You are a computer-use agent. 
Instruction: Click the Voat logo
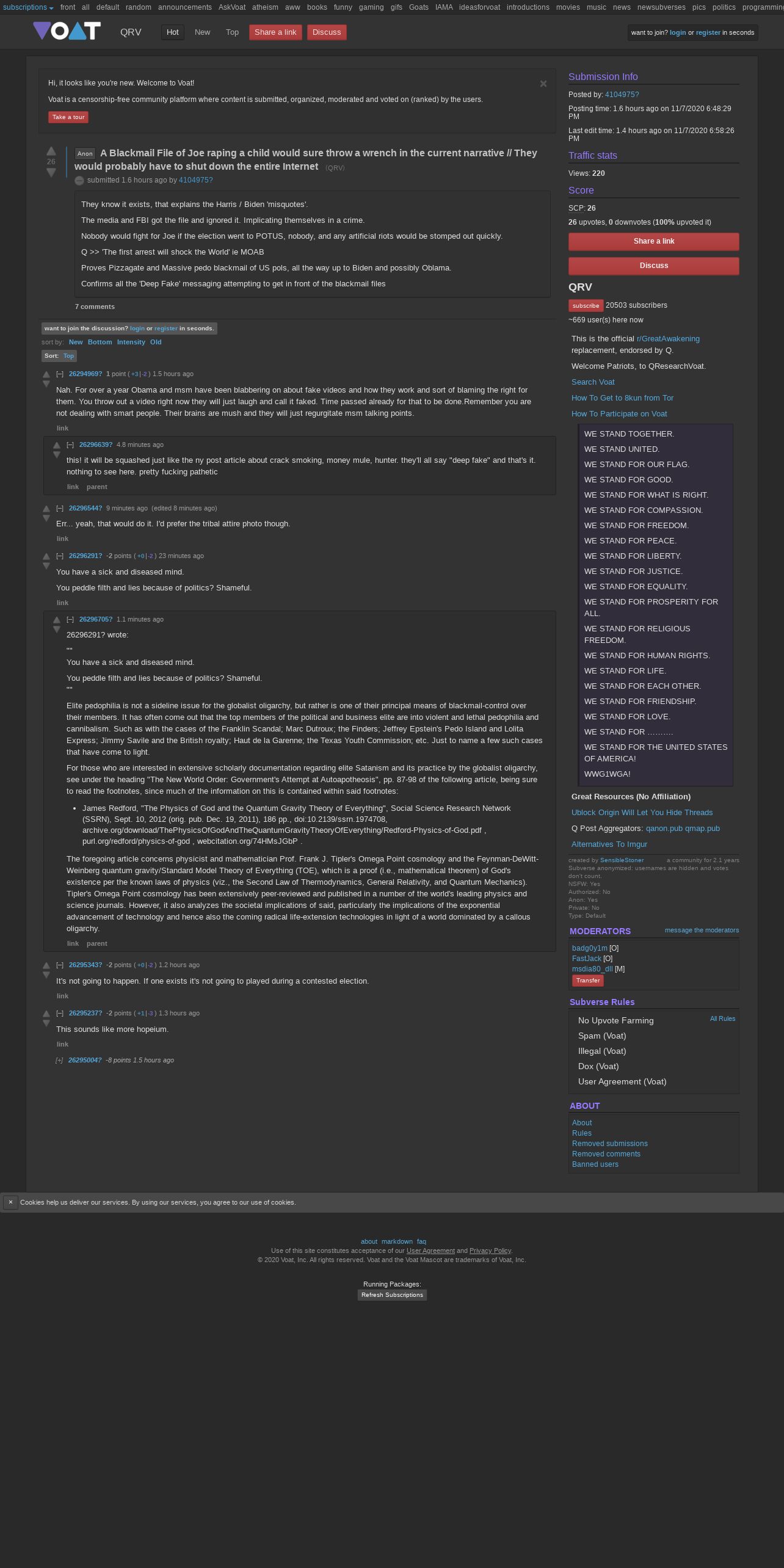coord(67,31)
